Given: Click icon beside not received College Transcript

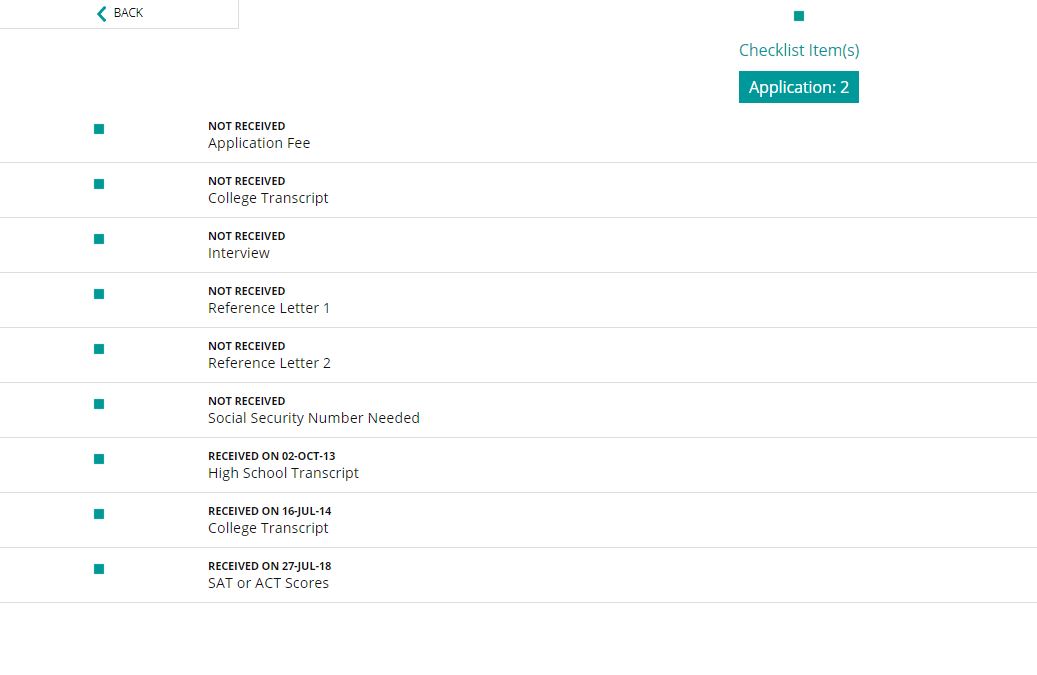Looking at the screenshot, I should [99, 184].
